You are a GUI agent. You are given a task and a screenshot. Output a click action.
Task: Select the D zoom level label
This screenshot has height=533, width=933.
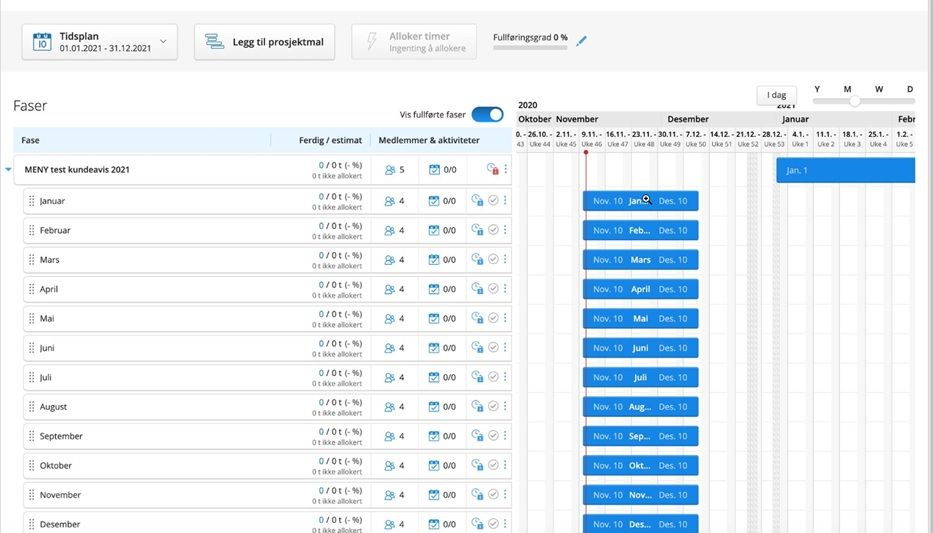(910, 89)
